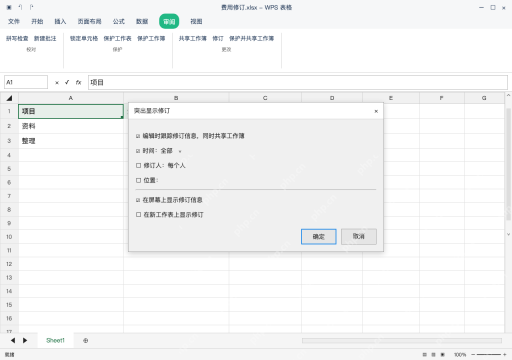Select column A header

(71, 98)
